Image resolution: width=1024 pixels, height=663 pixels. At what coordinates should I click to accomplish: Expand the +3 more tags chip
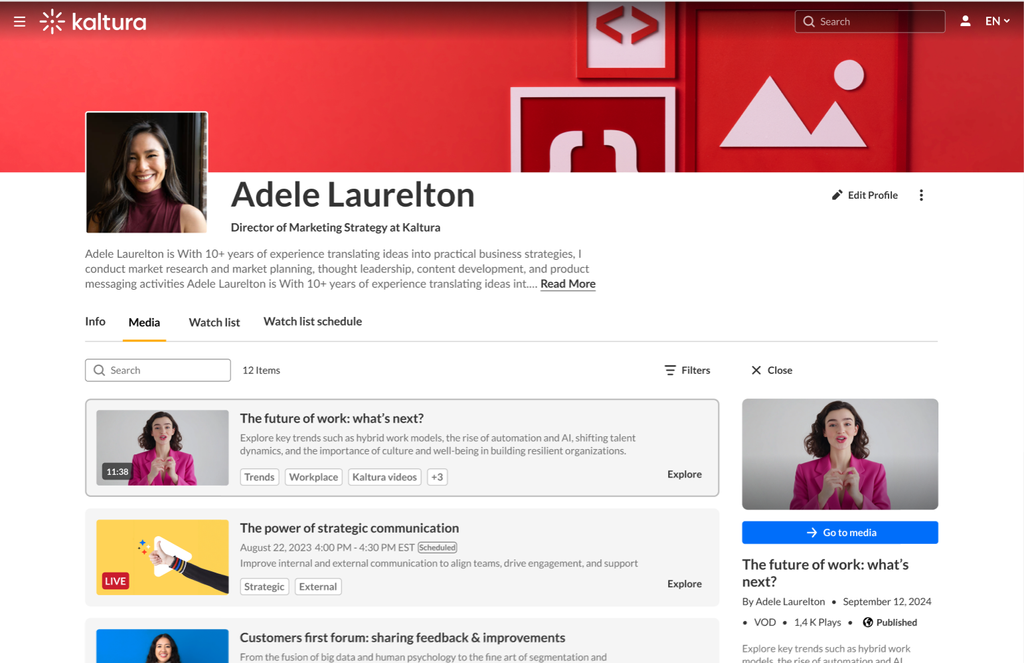click(438, 477)
